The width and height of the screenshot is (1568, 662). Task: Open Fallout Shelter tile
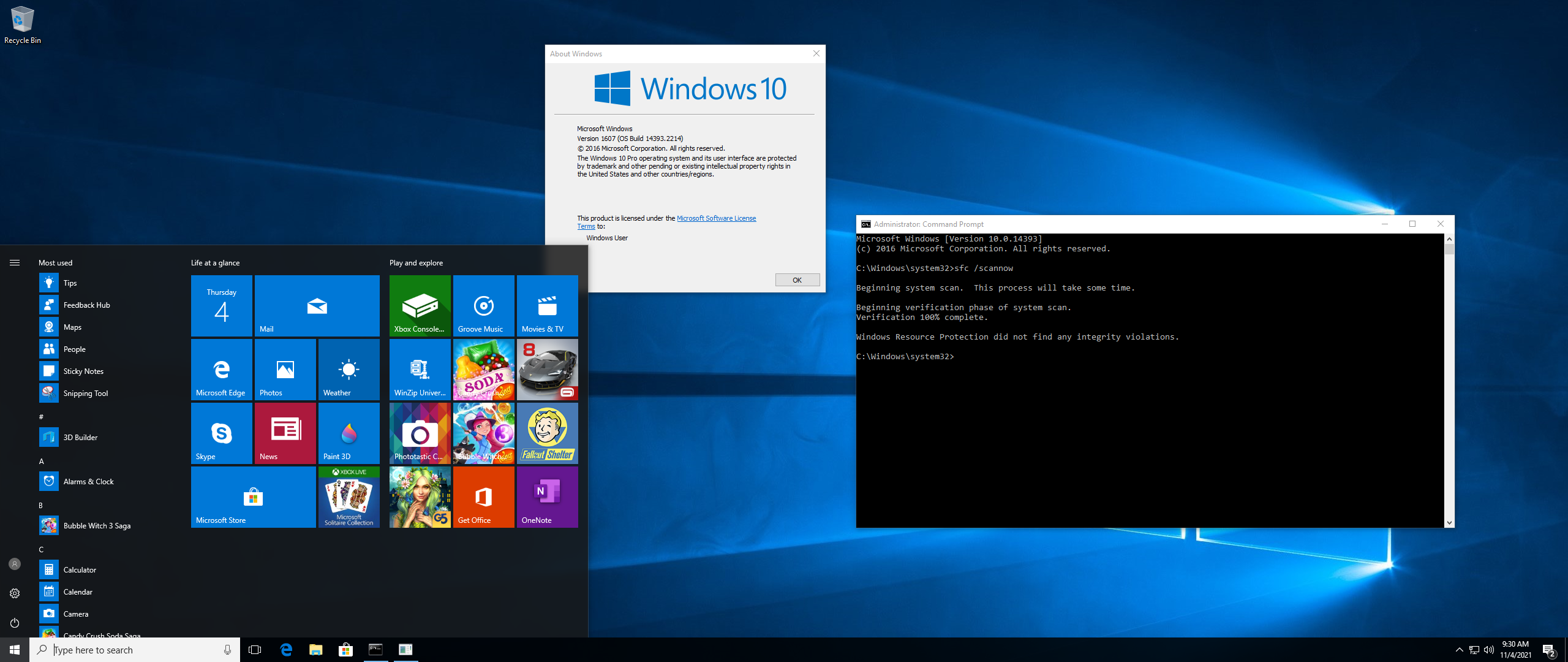(x=548, y=433)
